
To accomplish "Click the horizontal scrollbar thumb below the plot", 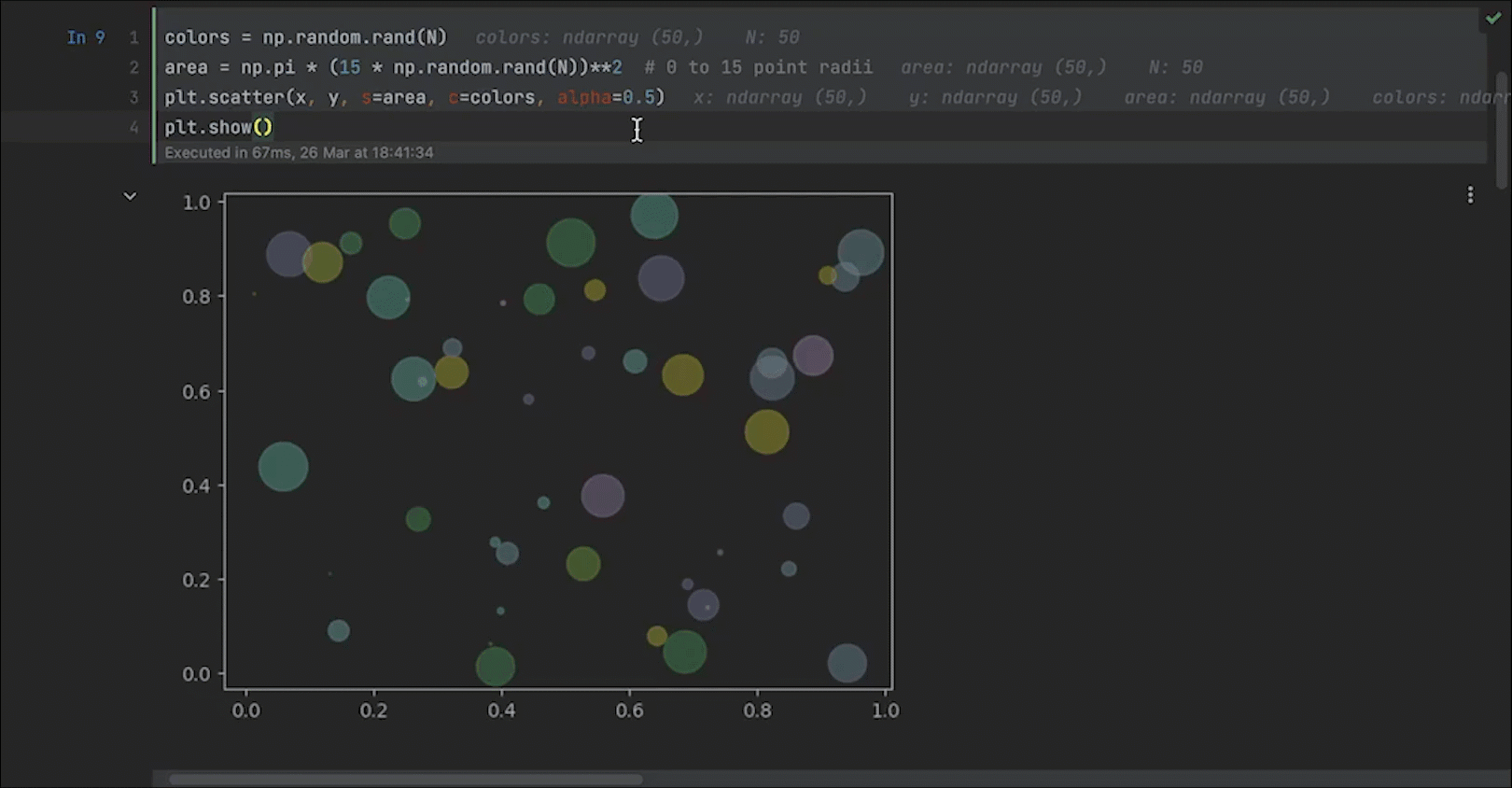I will pyautogui.click(x=405, y=779).
